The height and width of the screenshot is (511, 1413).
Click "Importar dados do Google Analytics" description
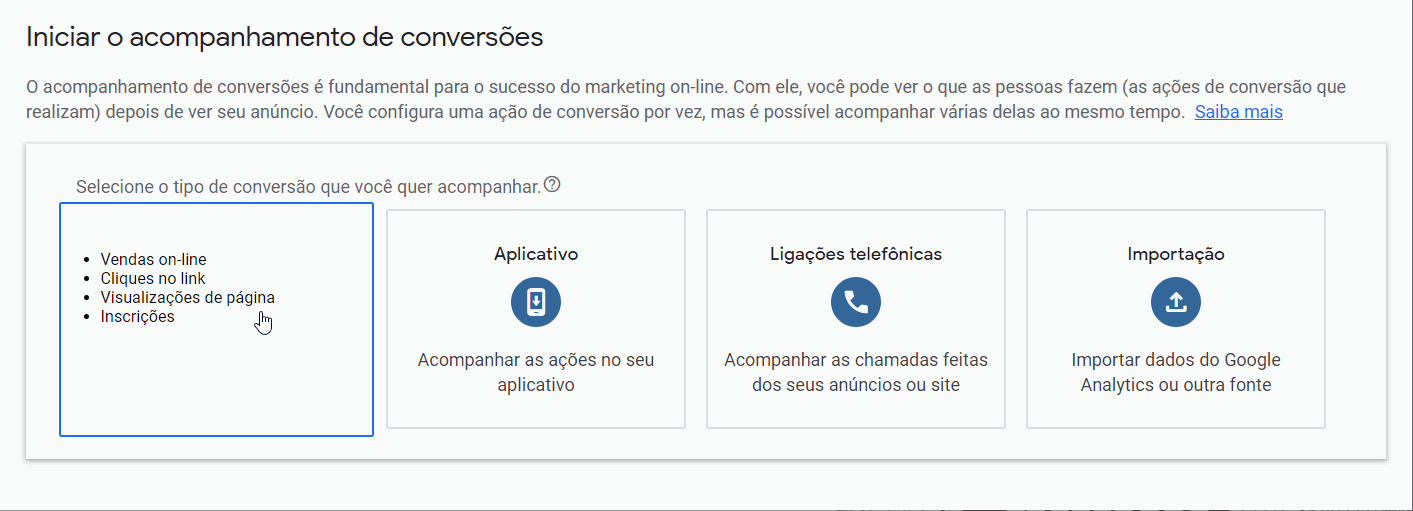(1176, 372)
